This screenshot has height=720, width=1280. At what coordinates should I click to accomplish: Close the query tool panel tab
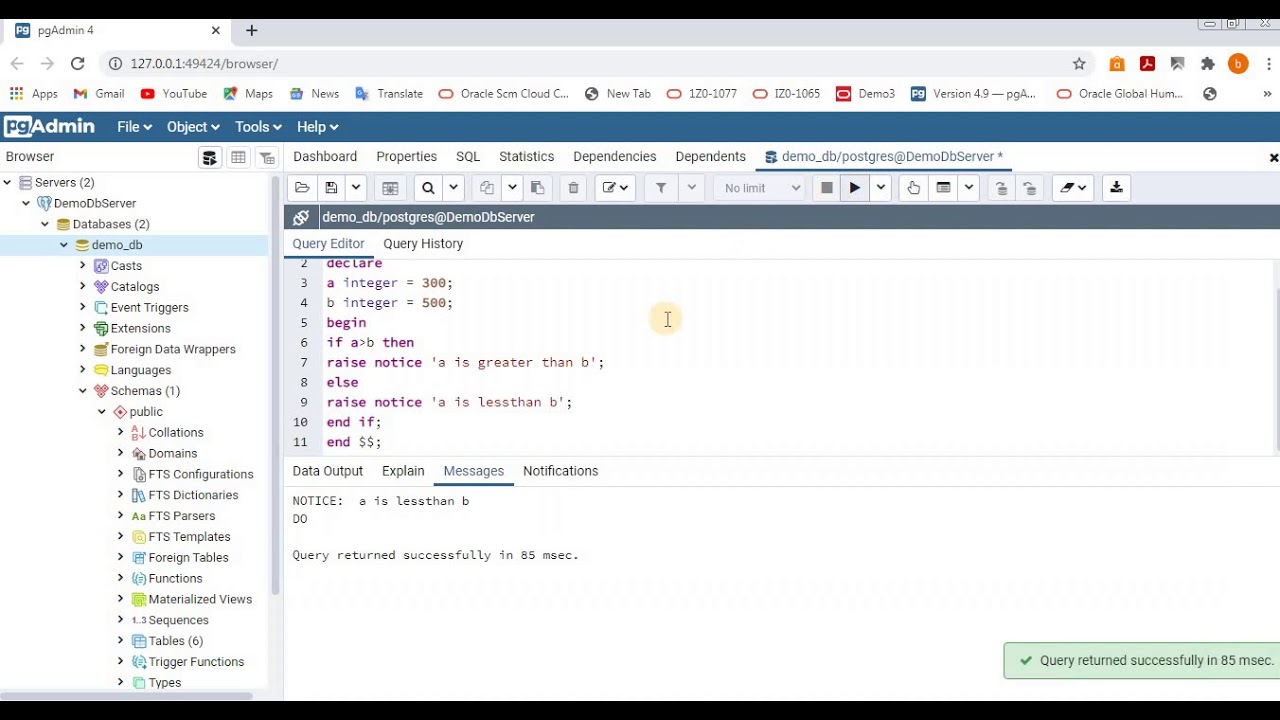click(1273, 158)
